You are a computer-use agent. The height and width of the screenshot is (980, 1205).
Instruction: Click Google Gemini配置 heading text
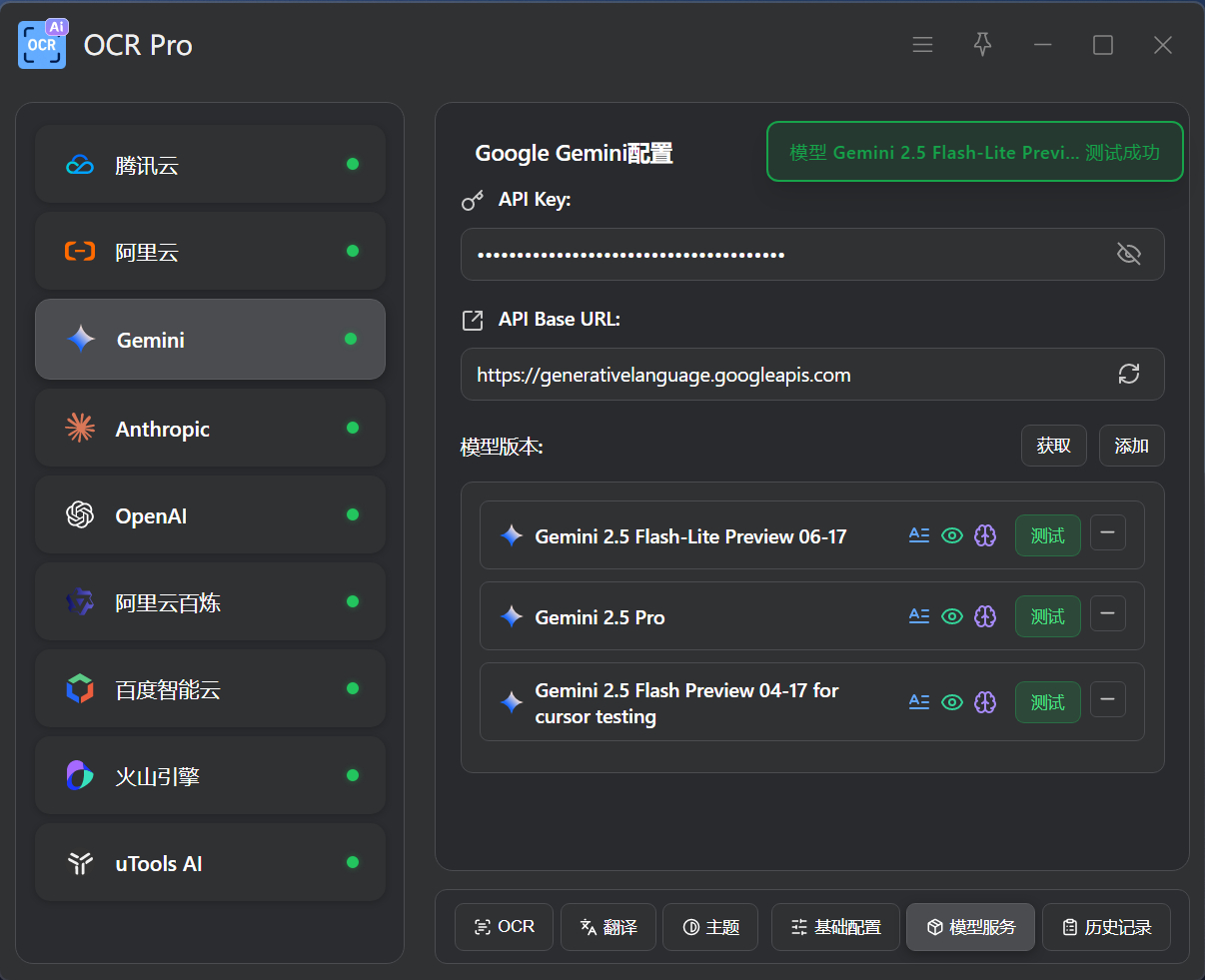click(574, 153)
